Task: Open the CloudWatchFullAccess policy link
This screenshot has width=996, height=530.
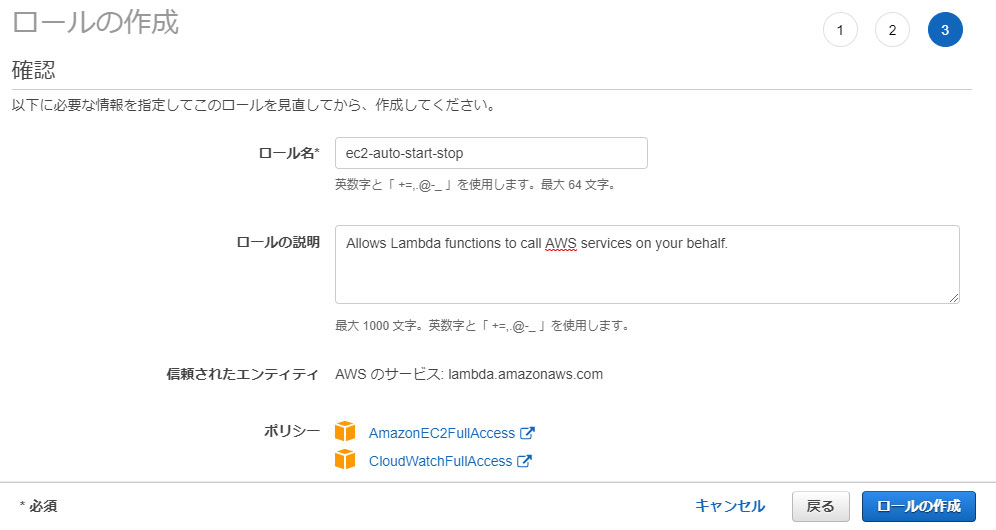Action: (440, 461)
